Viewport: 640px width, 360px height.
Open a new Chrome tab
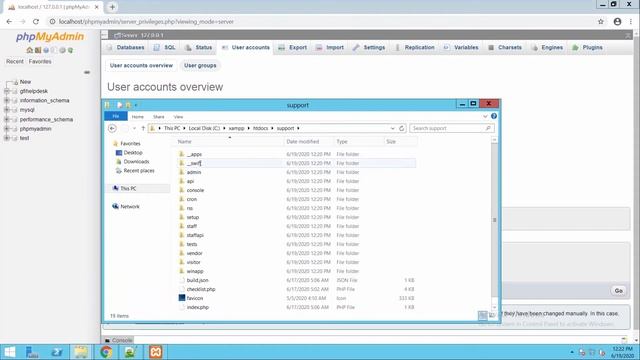coord(112,7)
